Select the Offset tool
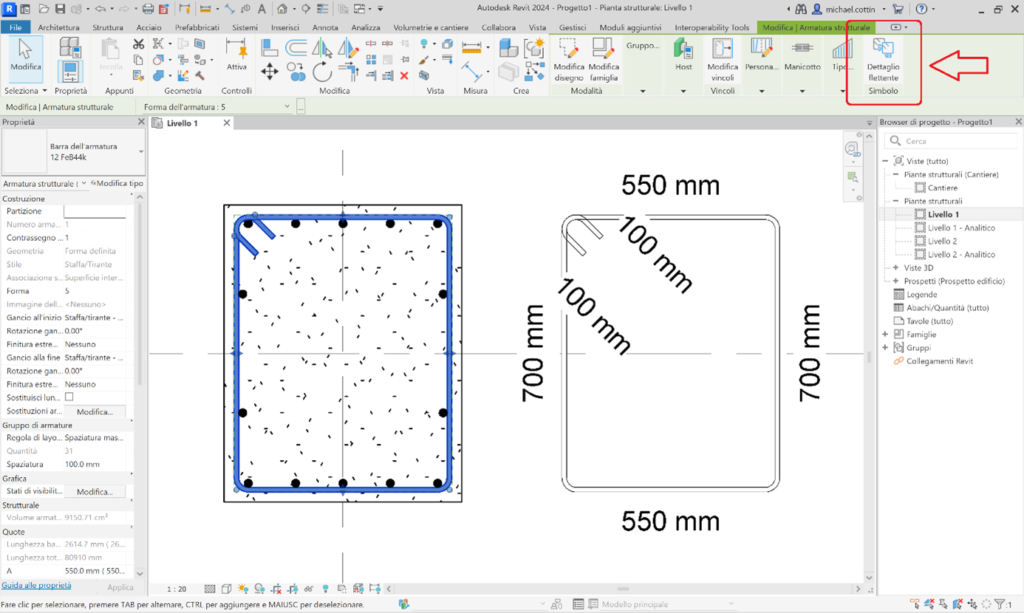 pyautogui.click(x=295, y=47)
